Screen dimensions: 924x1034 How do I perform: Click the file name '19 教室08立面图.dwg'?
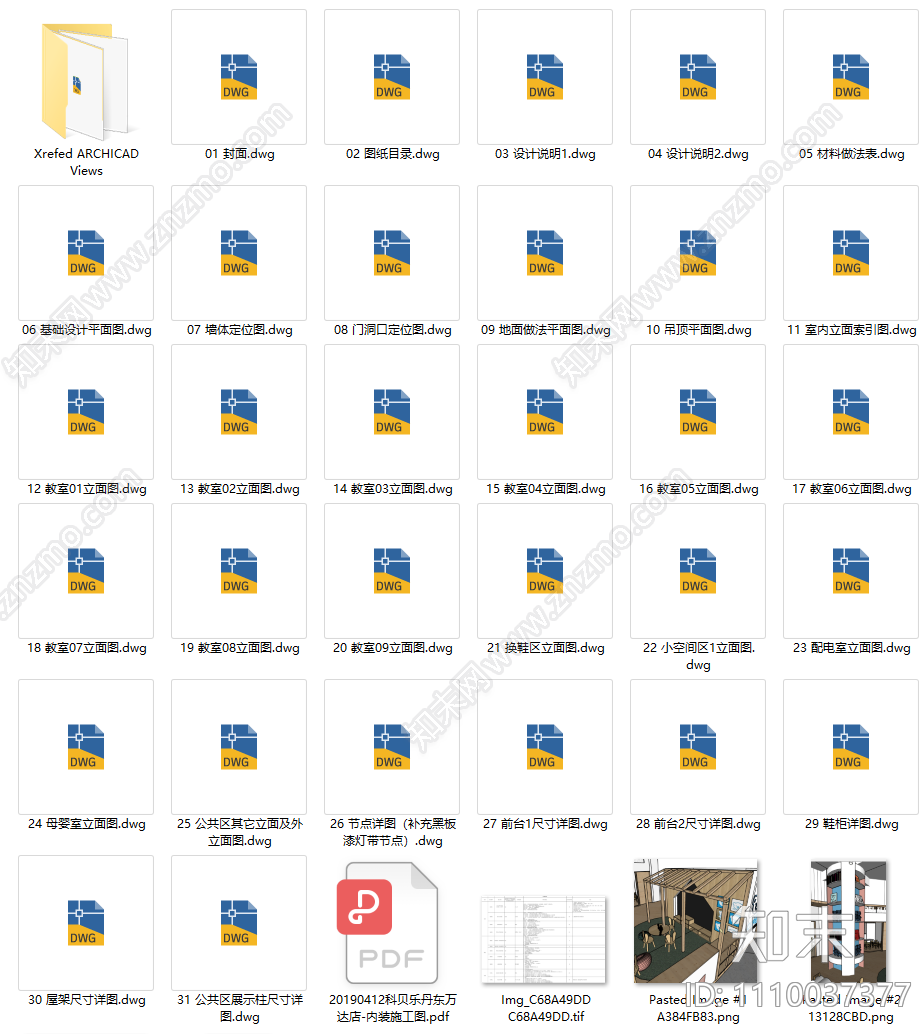pos(239,648)
